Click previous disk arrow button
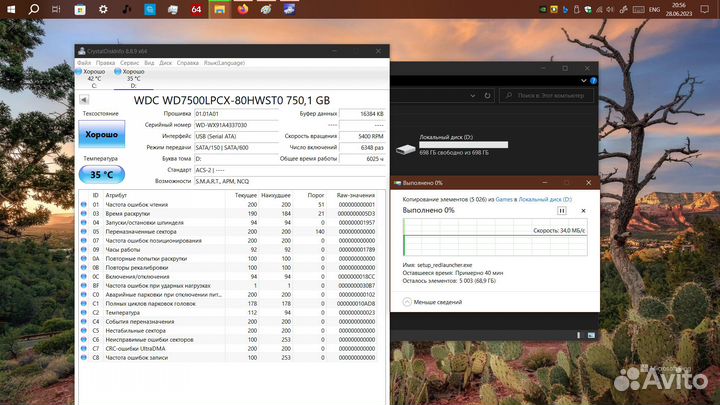Screen dimensions: 720x405 coord(84,100)
